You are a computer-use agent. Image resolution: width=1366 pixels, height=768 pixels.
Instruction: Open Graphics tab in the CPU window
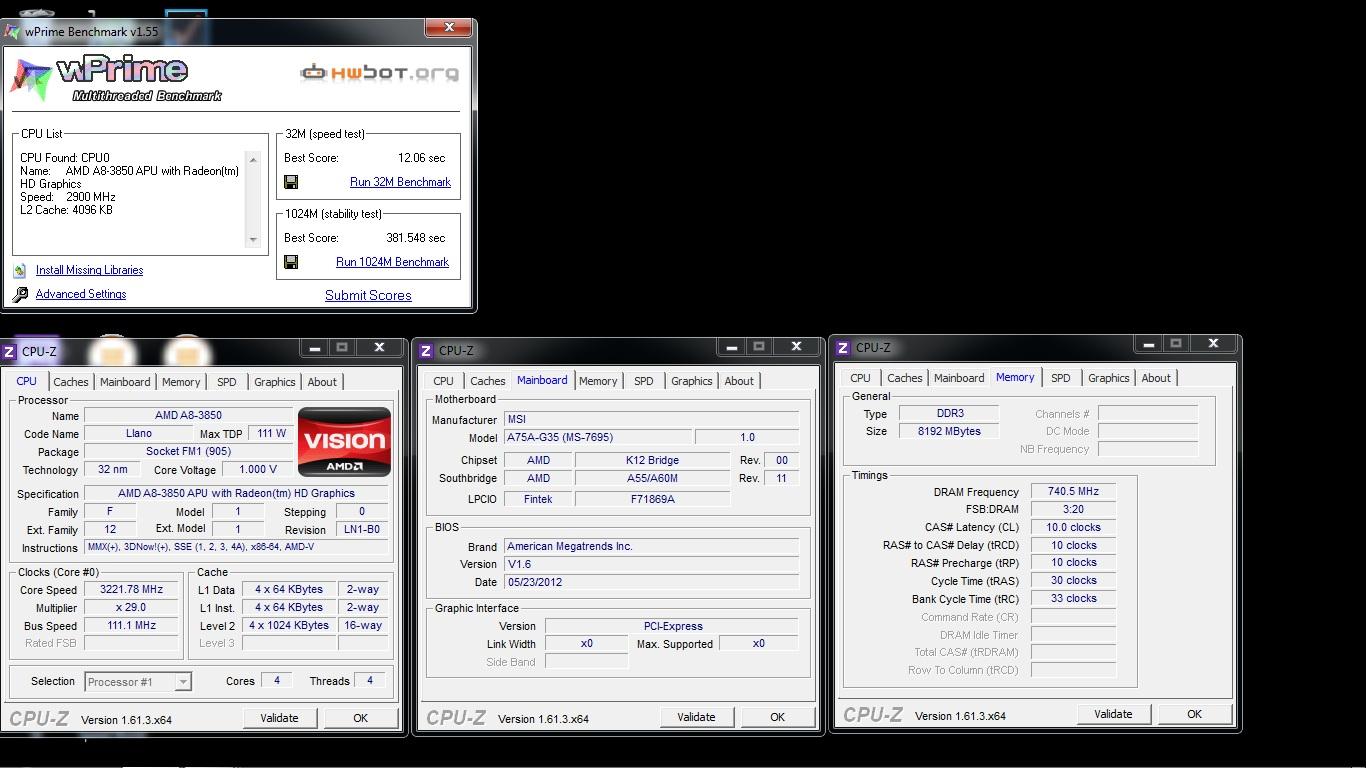pyautogui.click(x=275, y=382)
